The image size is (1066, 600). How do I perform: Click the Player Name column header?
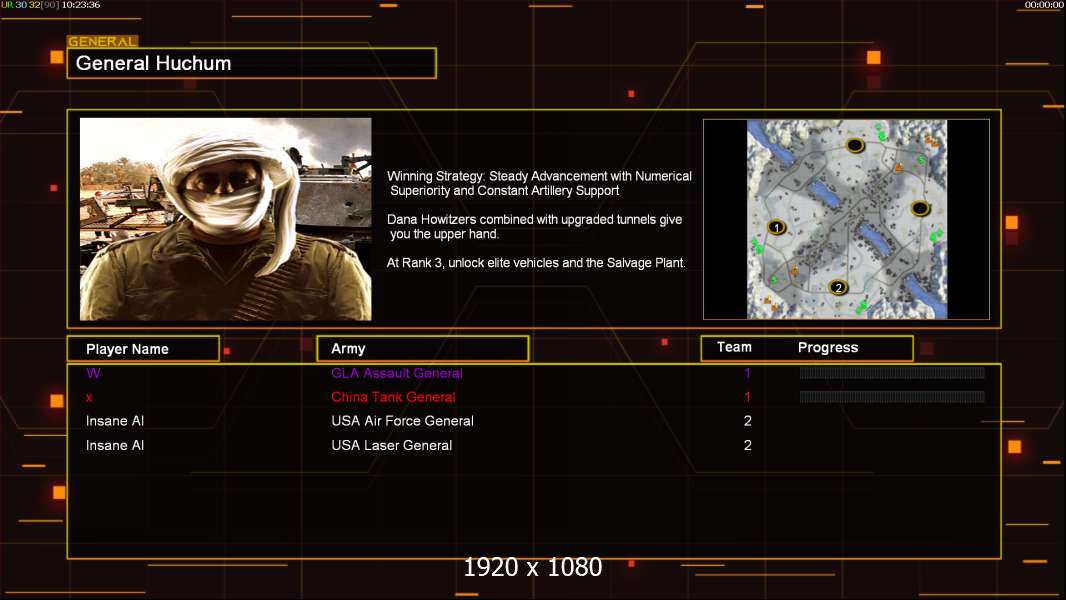tap(142, 349)
